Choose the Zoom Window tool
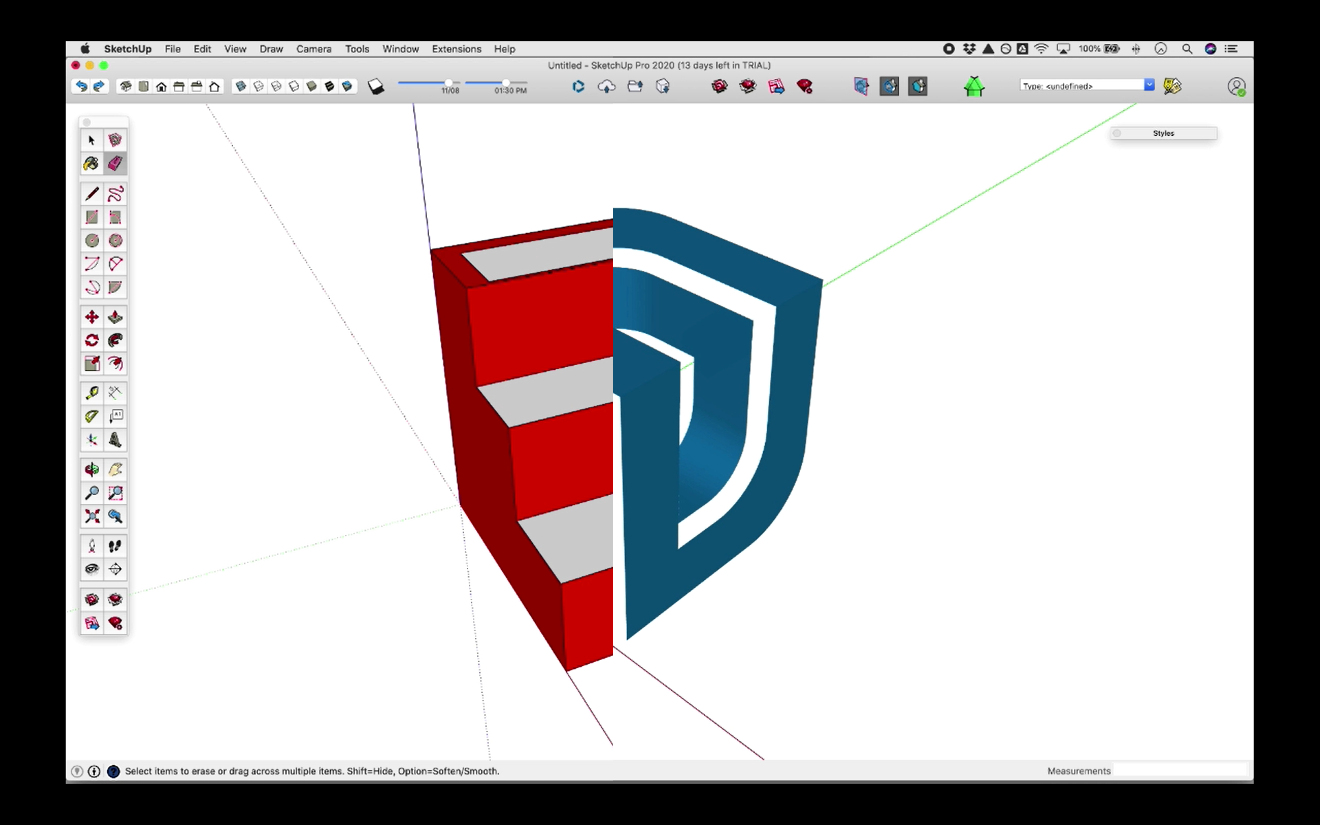 (115, 493)
